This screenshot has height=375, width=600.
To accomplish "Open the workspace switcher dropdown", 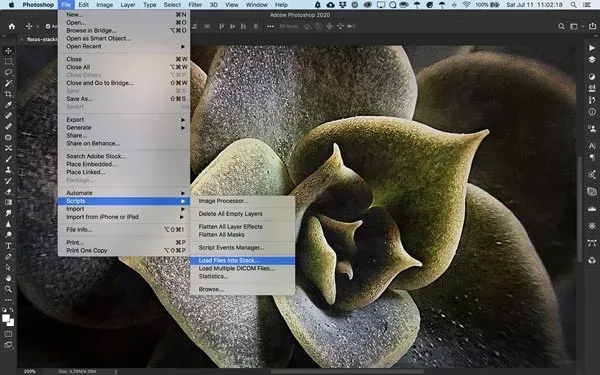I will [x=576, y=26].
